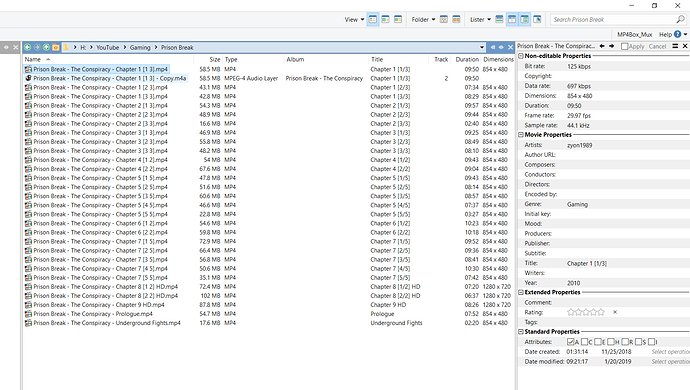Click the last Lister toolbar icon before search

537,19
